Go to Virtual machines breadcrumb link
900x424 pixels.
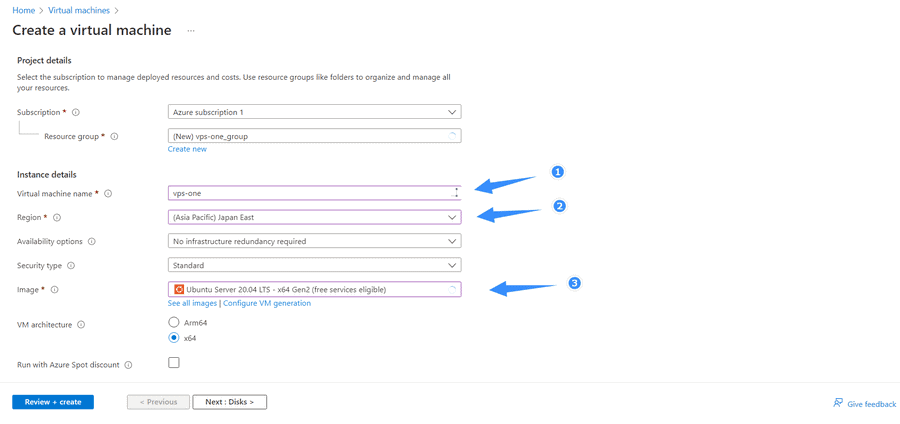pyautogui.click(x=79, y=10)
